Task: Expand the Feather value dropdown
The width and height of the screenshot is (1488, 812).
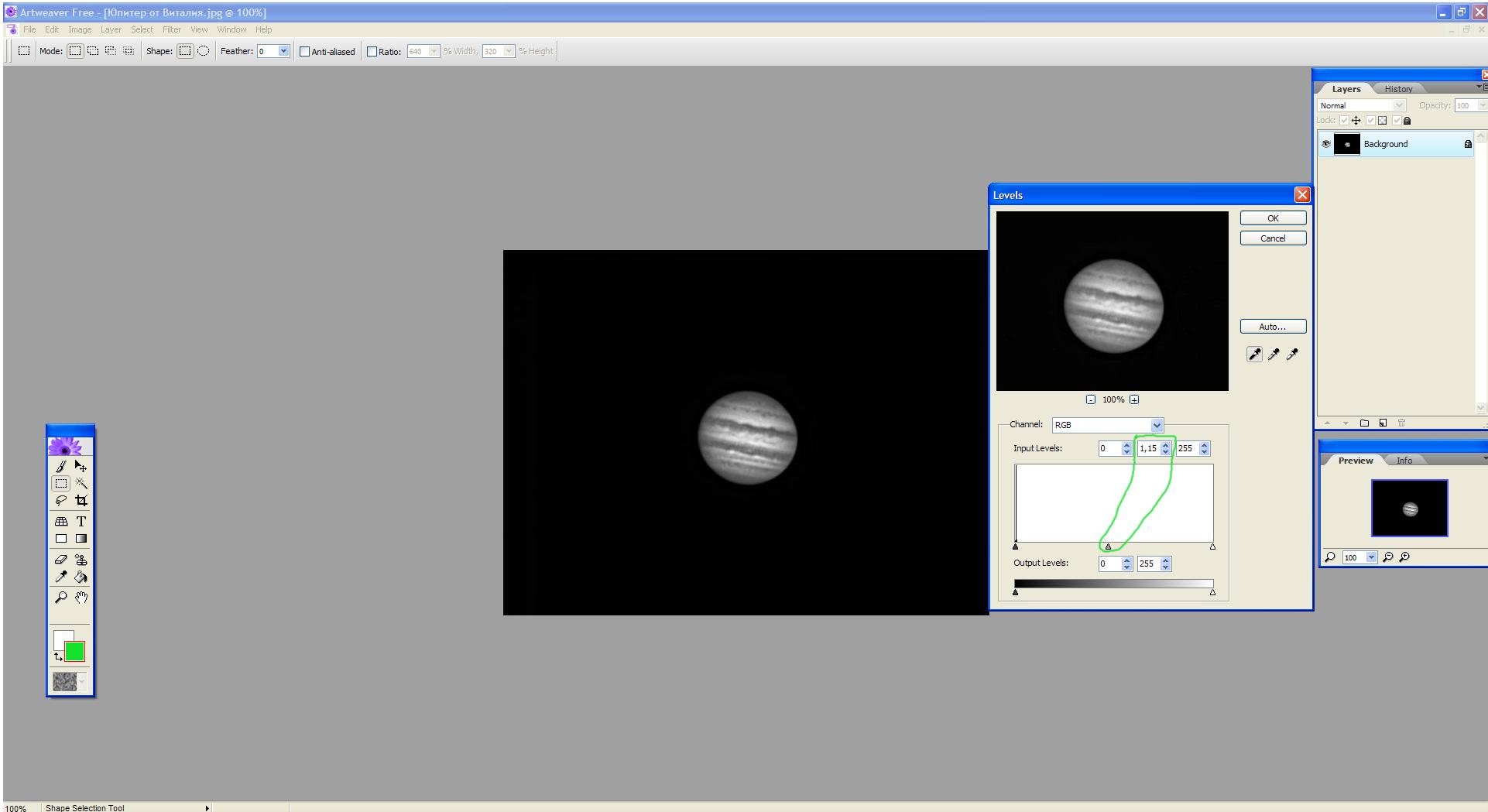Action: tap(283, 52)
